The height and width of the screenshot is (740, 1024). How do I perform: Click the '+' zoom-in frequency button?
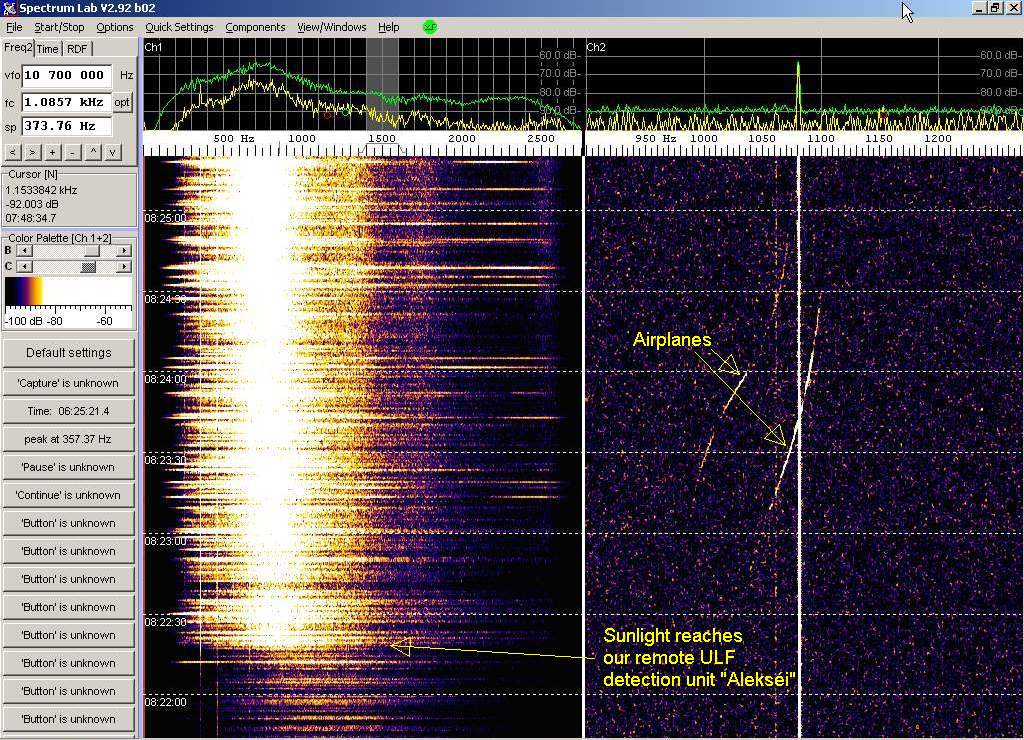[x=50, y=152]
